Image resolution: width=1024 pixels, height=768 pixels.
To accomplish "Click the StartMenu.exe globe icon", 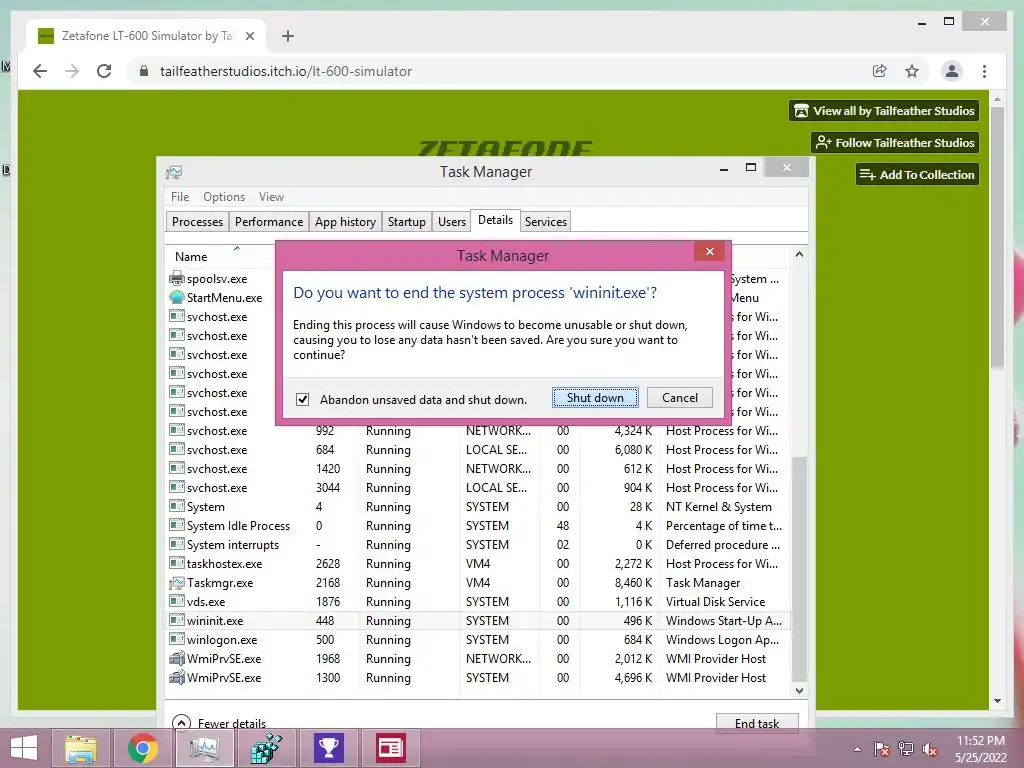I will coord(176,297).
